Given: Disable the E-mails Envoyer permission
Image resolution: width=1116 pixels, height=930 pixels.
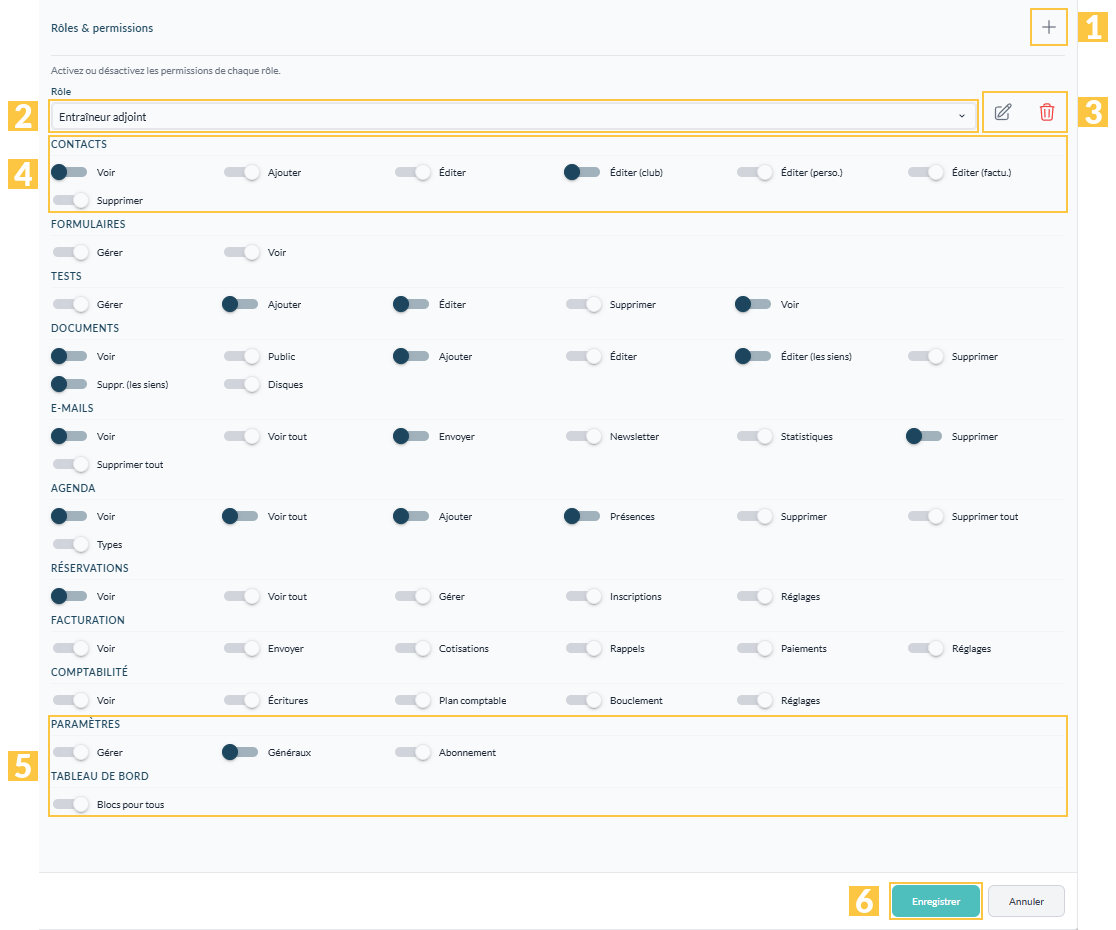Looking at the screenshot, I should 411,436.
